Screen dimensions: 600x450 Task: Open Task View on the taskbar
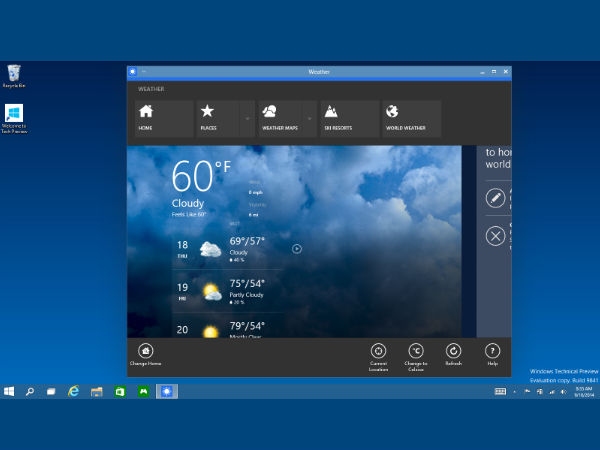point(51,391)
